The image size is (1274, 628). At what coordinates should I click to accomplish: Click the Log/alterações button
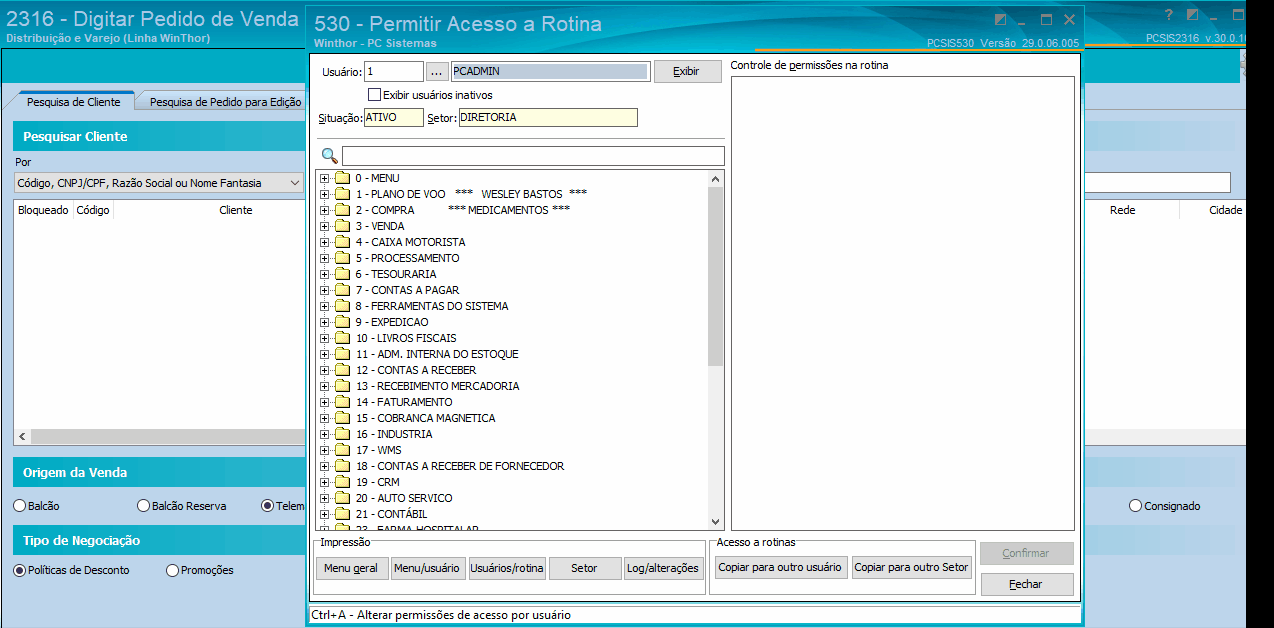click(662, 568)
